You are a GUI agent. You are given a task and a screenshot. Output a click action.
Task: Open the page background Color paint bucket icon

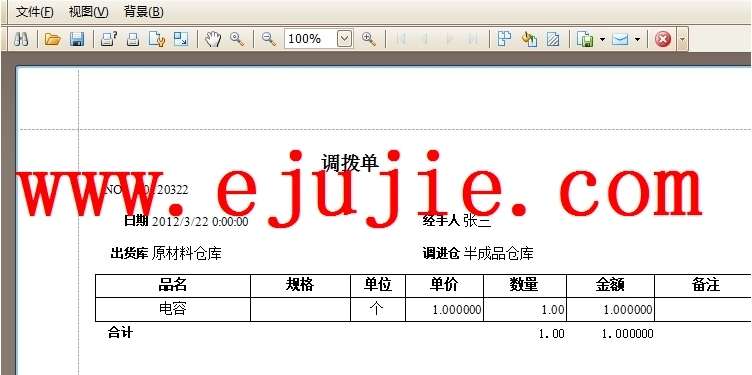(x=529, y=39)
